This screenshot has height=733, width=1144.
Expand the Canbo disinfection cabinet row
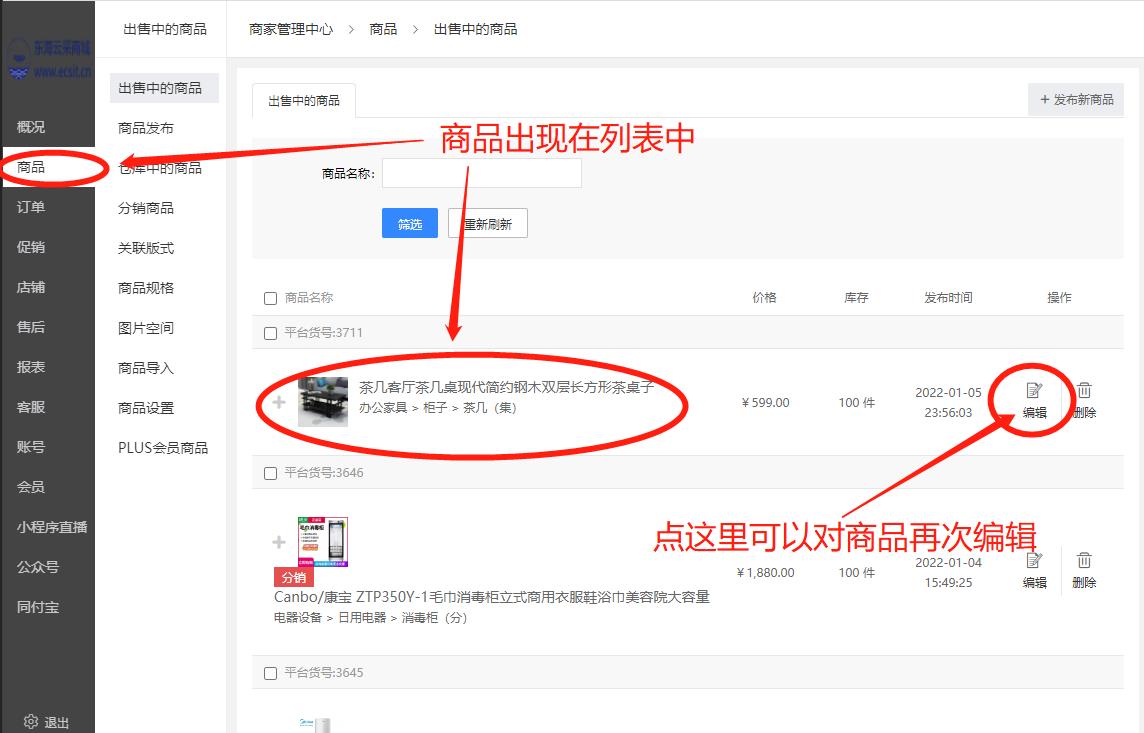(x=279, y=542)
